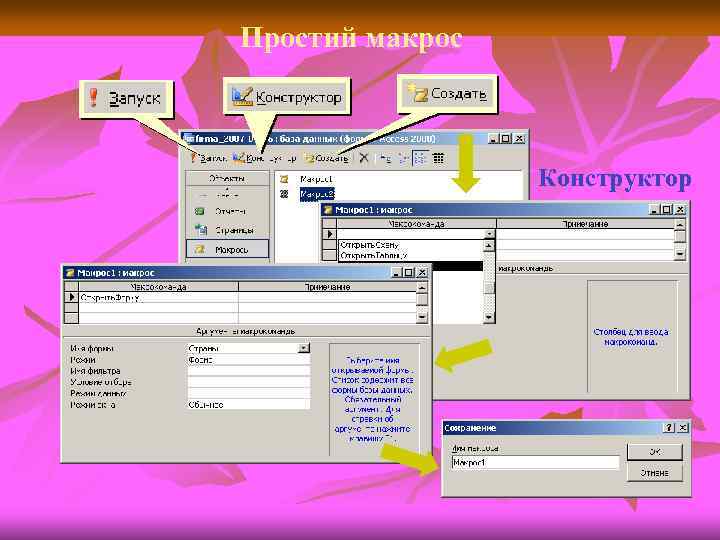This screenshot has width=720, height=540.
Task: Click the first row selector in back Макрос1 window
Action: click(x=330, y=234)
